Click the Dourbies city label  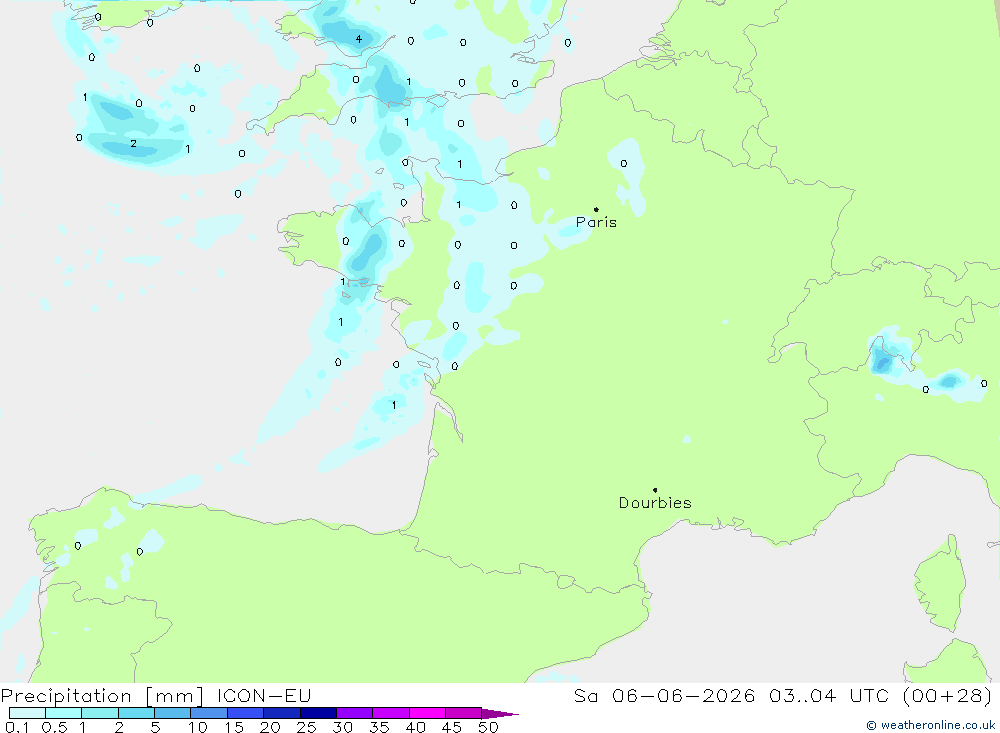point(655,503)
